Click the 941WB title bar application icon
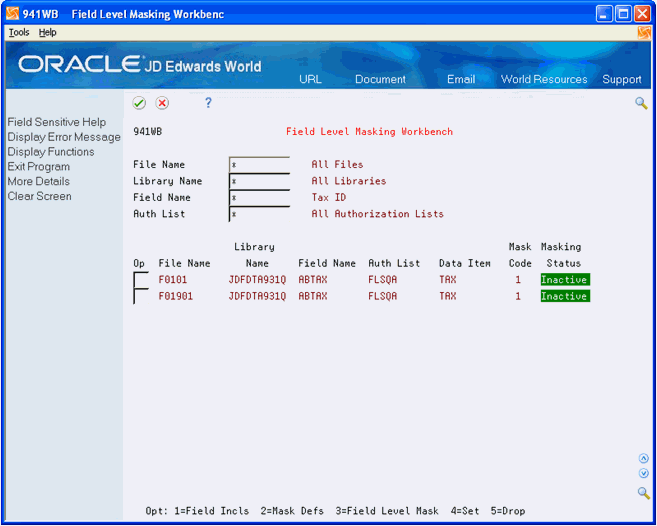657x526 pixels. click(x=13, y=14)
